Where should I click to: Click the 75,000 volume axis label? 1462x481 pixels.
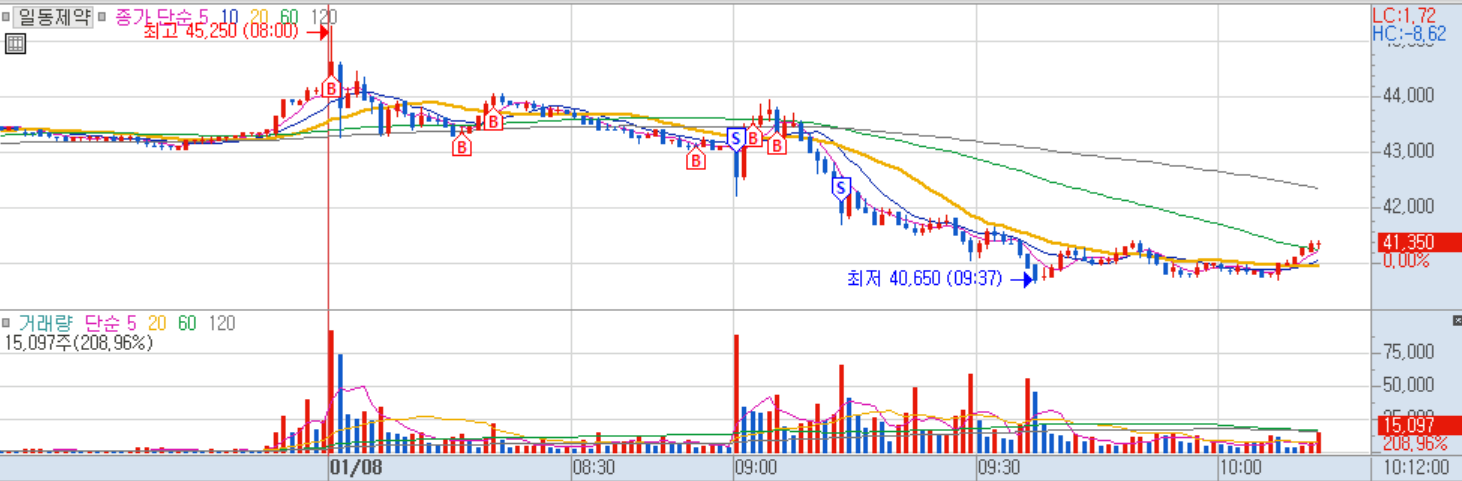[1411, 352]
